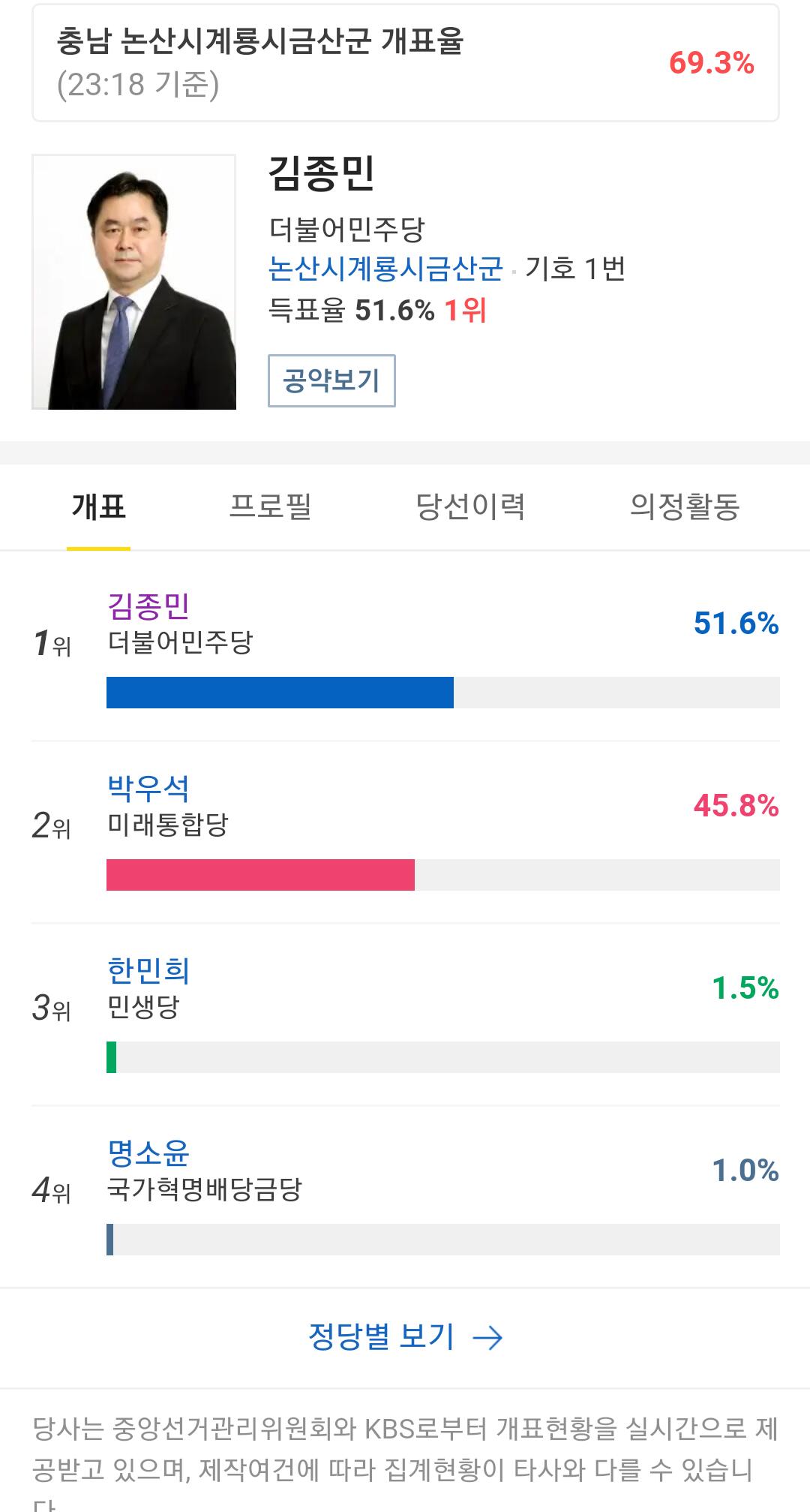Select the 개표 tab

pos(98,507)
